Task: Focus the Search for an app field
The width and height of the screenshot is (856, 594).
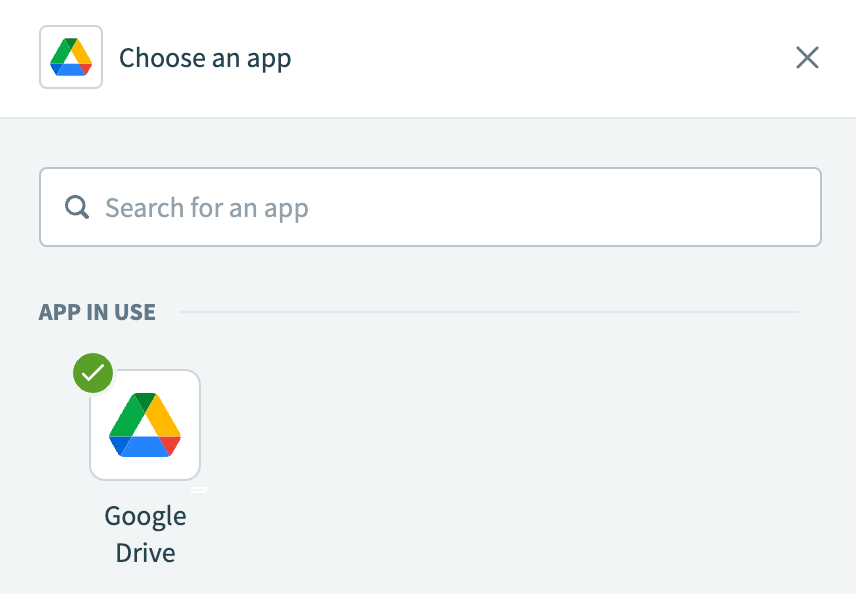Action: tap(430, 207)
